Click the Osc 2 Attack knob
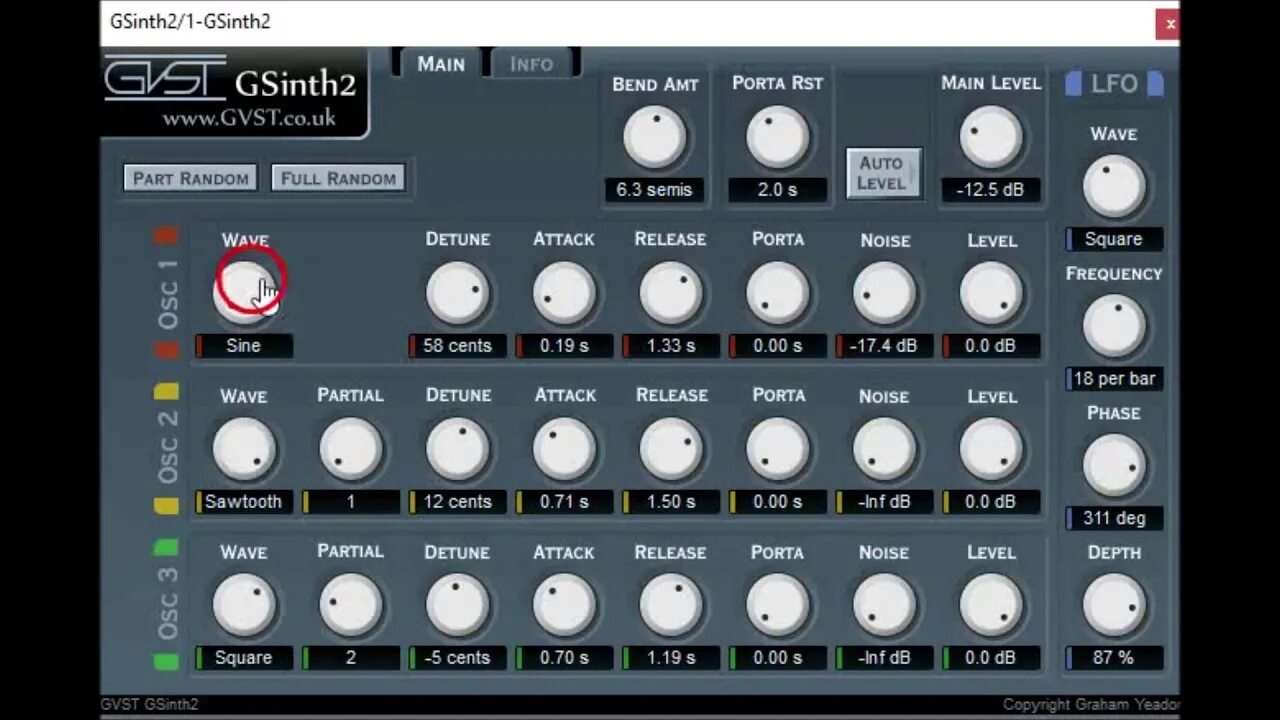 click(565, 449)
